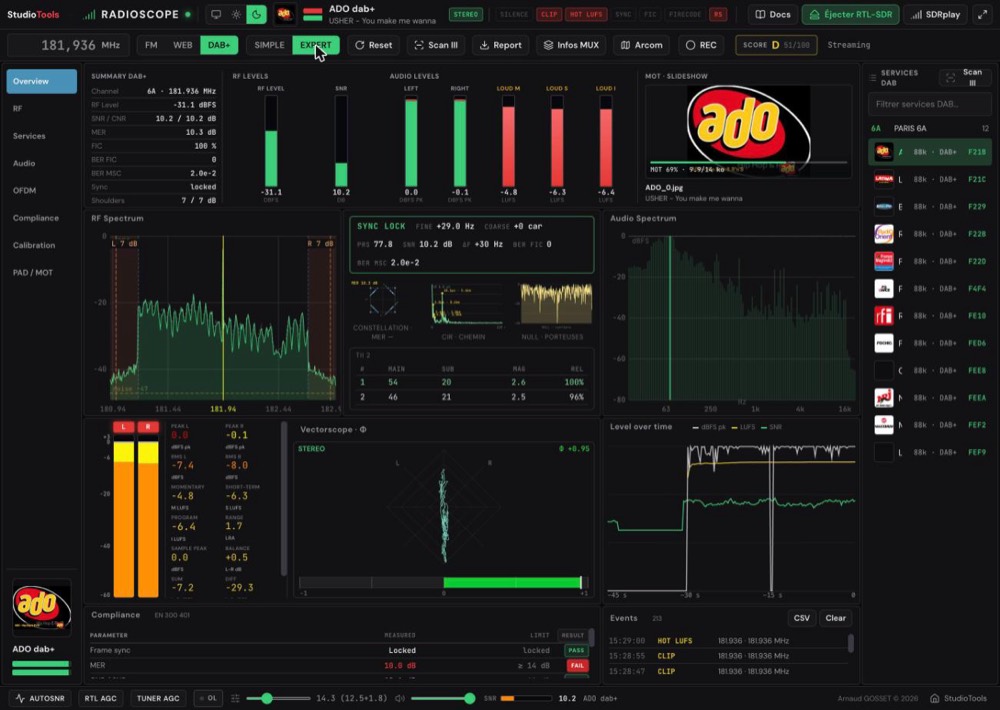This screenshot has width=1000, height=710.
Task: Click the Reset button
Action: click(374, 45)
